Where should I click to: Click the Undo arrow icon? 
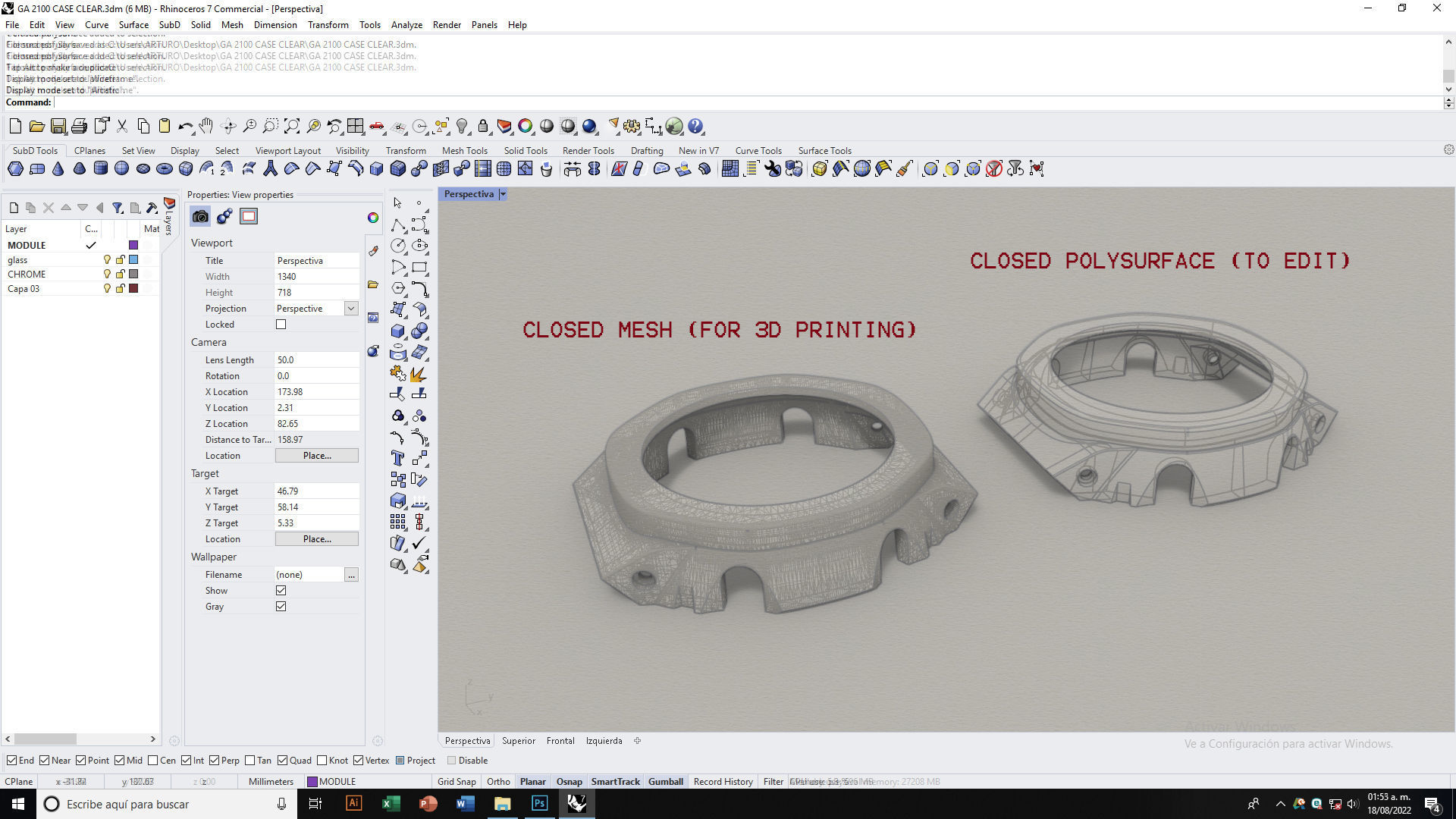pos(185,126)
